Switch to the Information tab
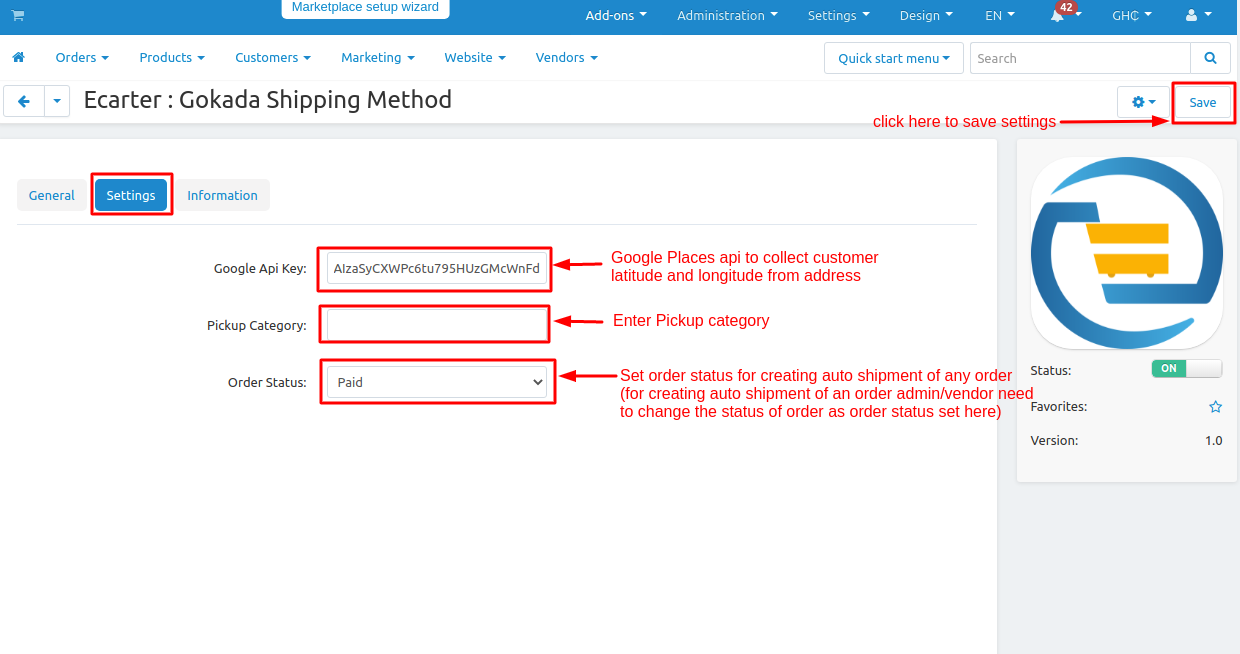Screen dimensions: 1240x654 coord(222,195)
